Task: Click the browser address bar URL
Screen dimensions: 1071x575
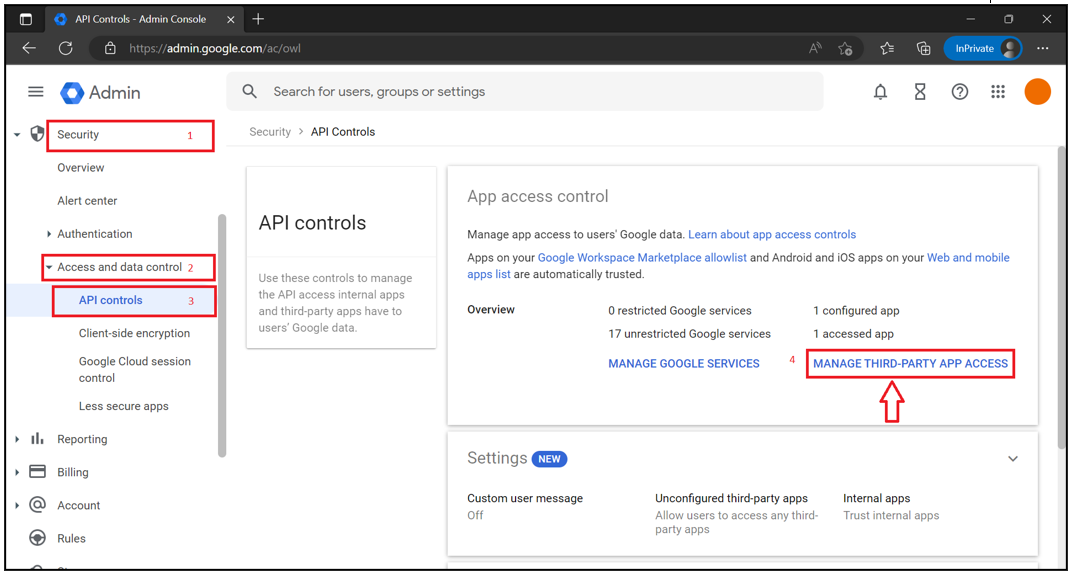Action: 214,48
